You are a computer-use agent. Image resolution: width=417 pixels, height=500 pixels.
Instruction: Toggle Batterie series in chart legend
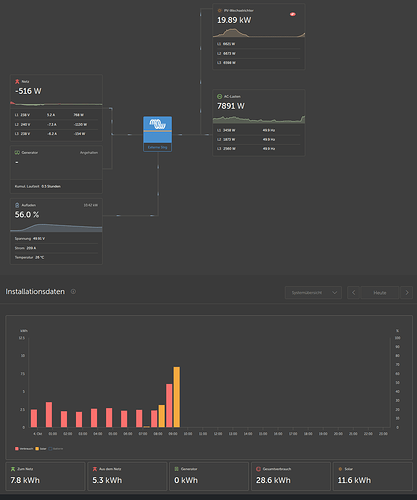pos(56,449)
